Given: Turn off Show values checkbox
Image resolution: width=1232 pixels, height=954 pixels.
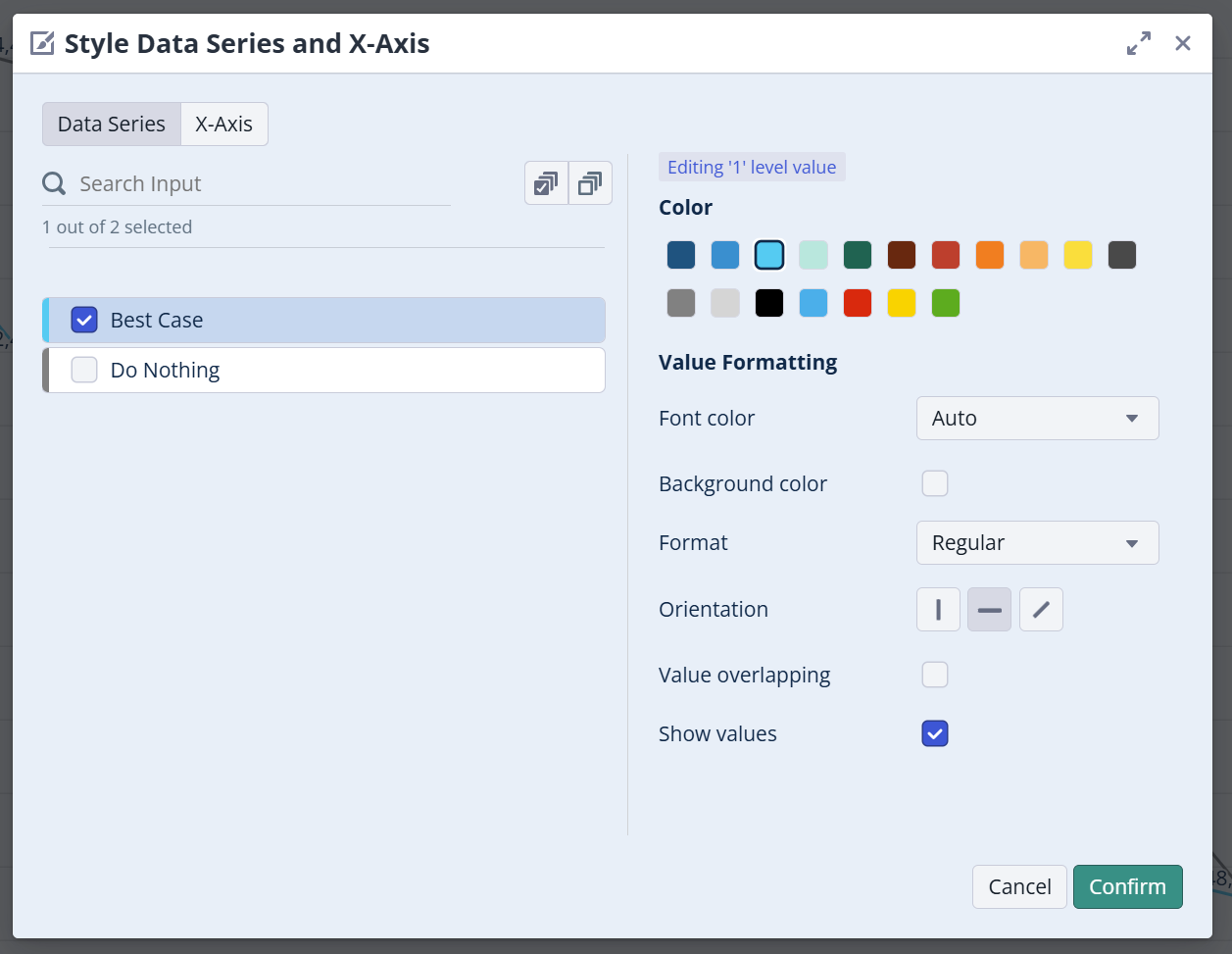Looking at the screenshot, I should (x=935, y=733).
